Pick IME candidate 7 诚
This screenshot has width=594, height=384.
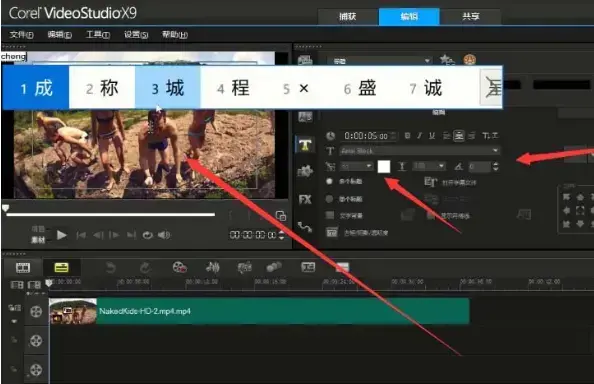pos(426,89)
